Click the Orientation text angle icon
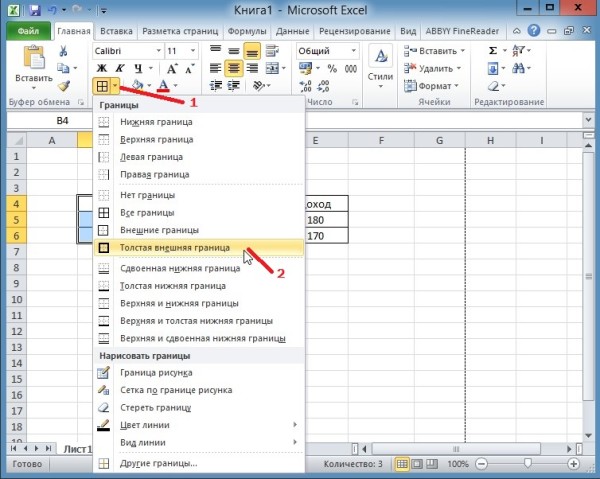This screenshot has width=600, height=479. (259, 86)
